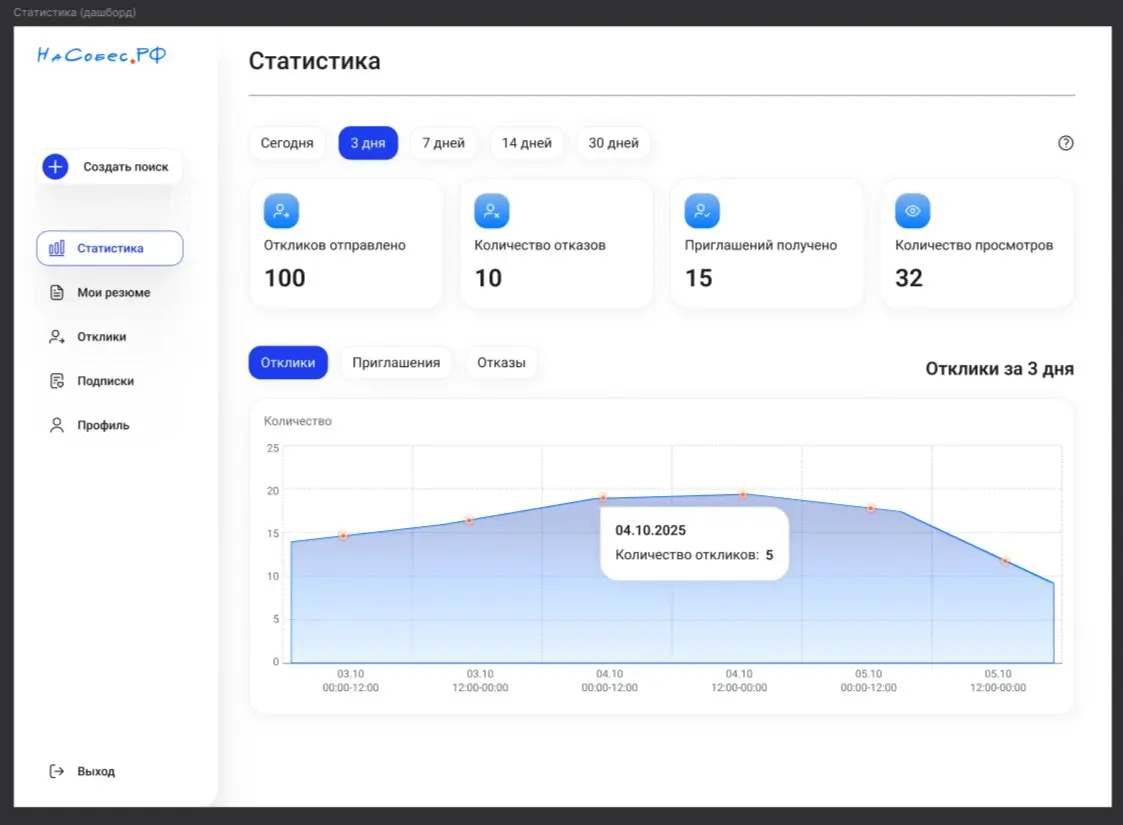The image size is (1123, 825).
Task: Click the blue plus icon for creating a search
Action: pyautogui.click(x=56, y=167)
